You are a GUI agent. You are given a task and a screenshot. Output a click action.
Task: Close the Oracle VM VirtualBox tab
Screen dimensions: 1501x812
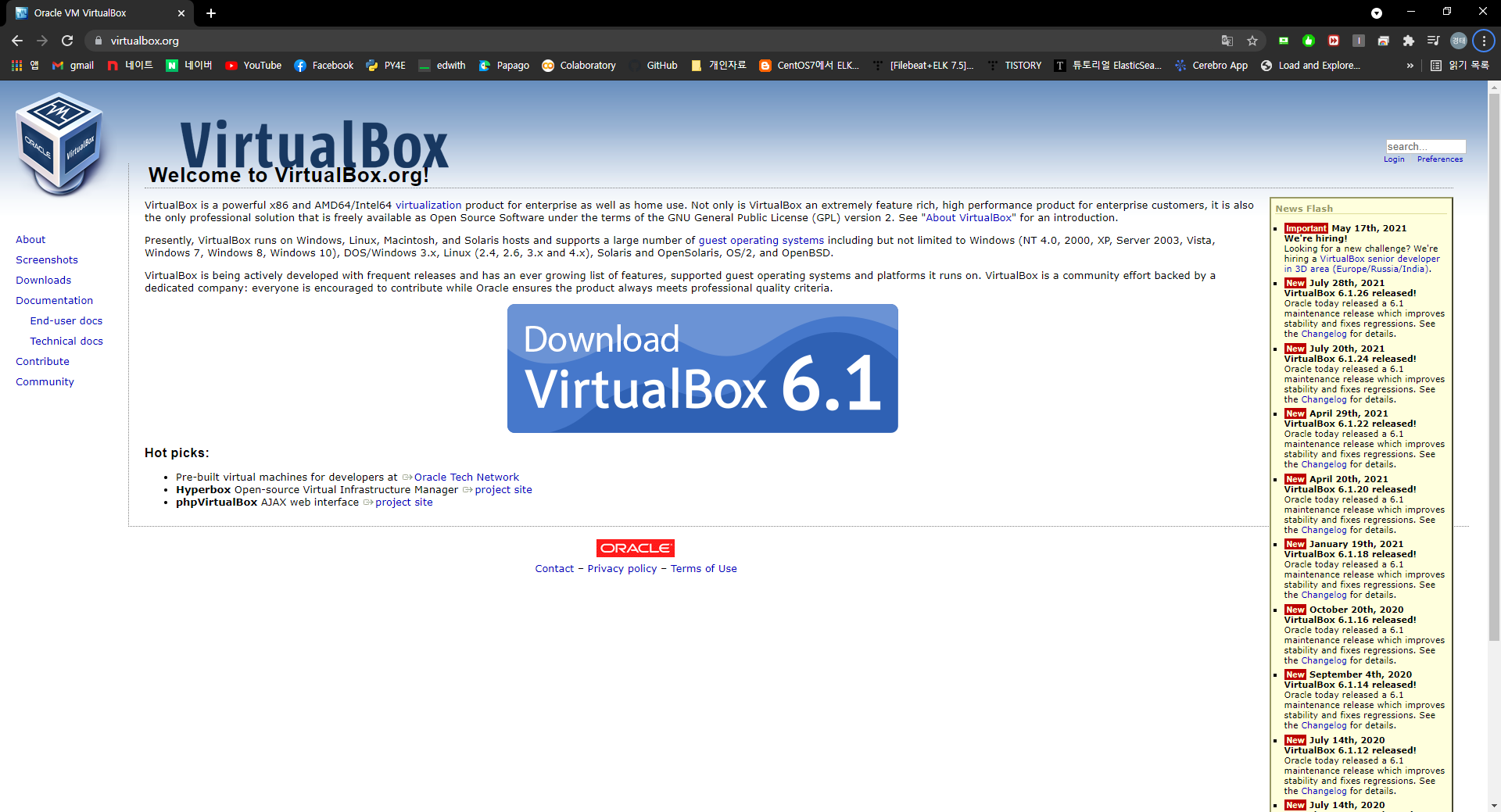[181, 13]
